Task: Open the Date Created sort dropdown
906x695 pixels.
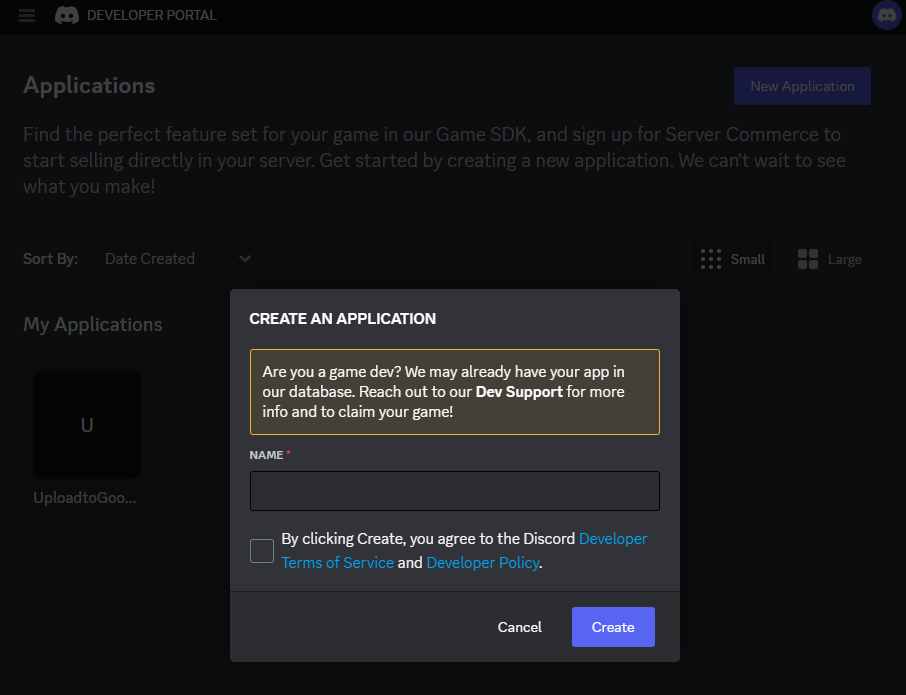Action: (179, 259)
